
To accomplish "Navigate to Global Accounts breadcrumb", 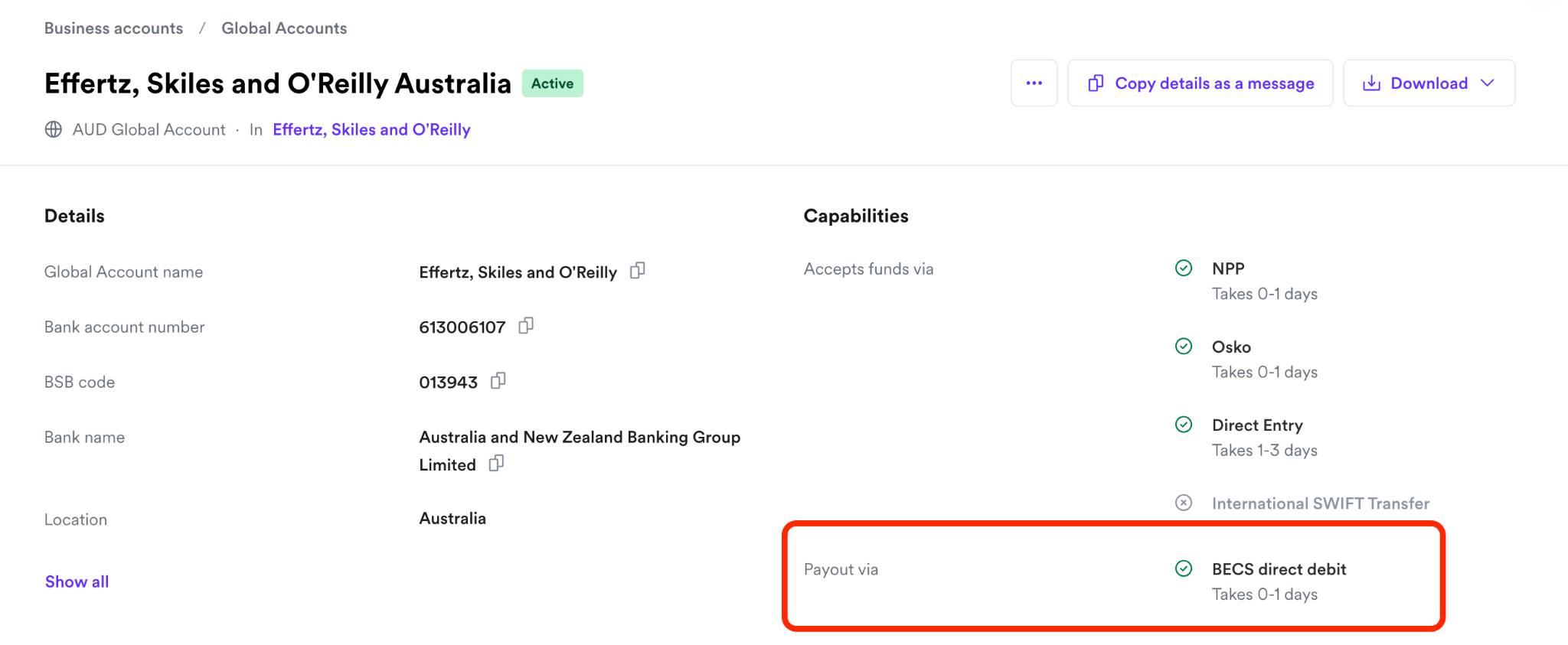I will click(284, 28).
